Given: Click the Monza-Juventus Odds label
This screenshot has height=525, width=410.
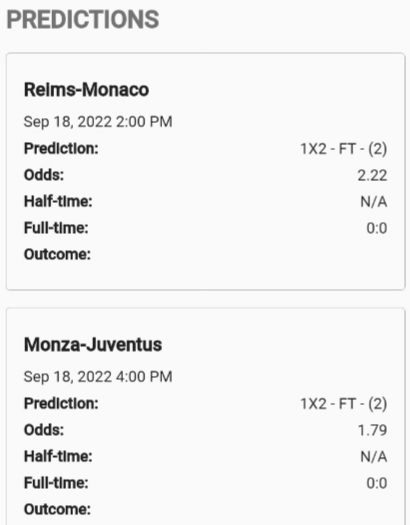Looking at the screenshot, I should (44, 430).
